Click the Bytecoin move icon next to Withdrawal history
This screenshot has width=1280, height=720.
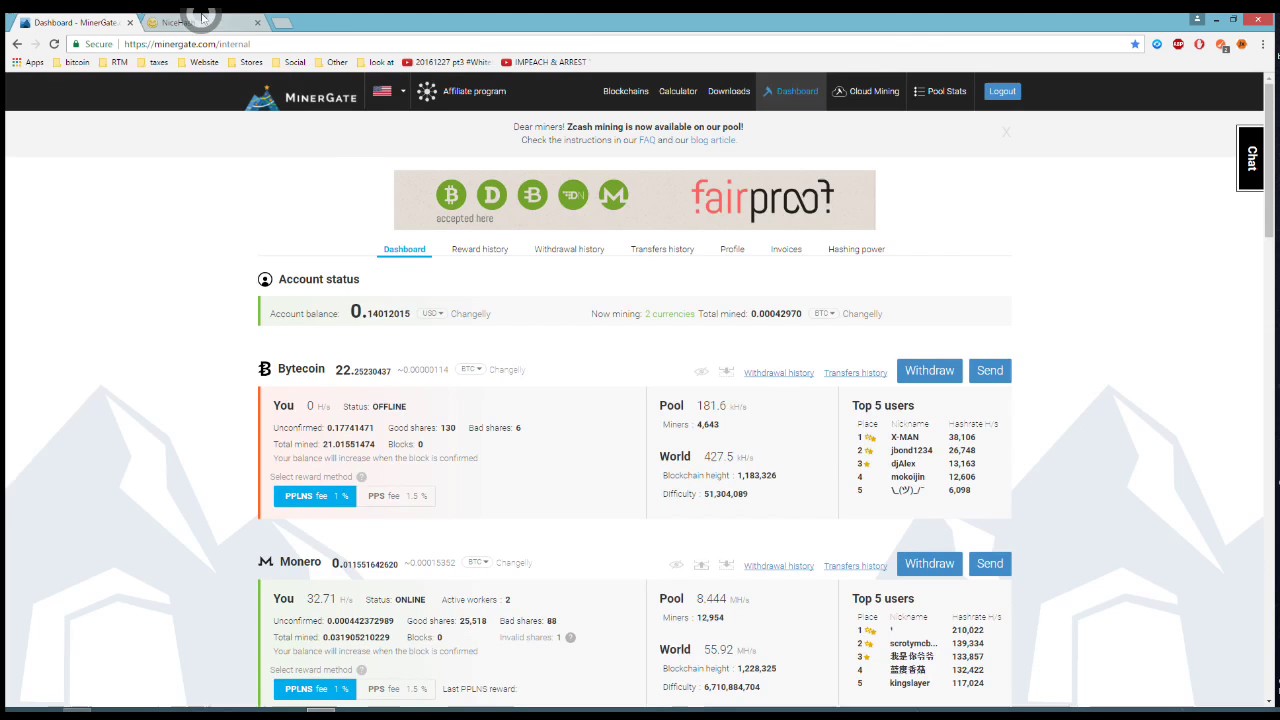click(726, 372)
